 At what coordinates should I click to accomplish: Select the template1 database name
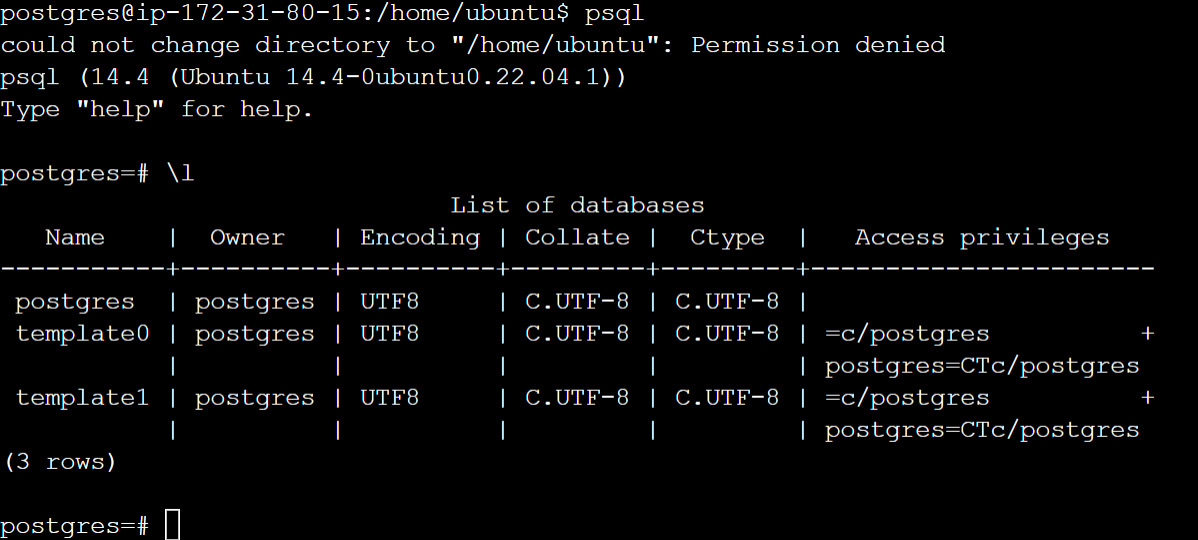(83, 398)
